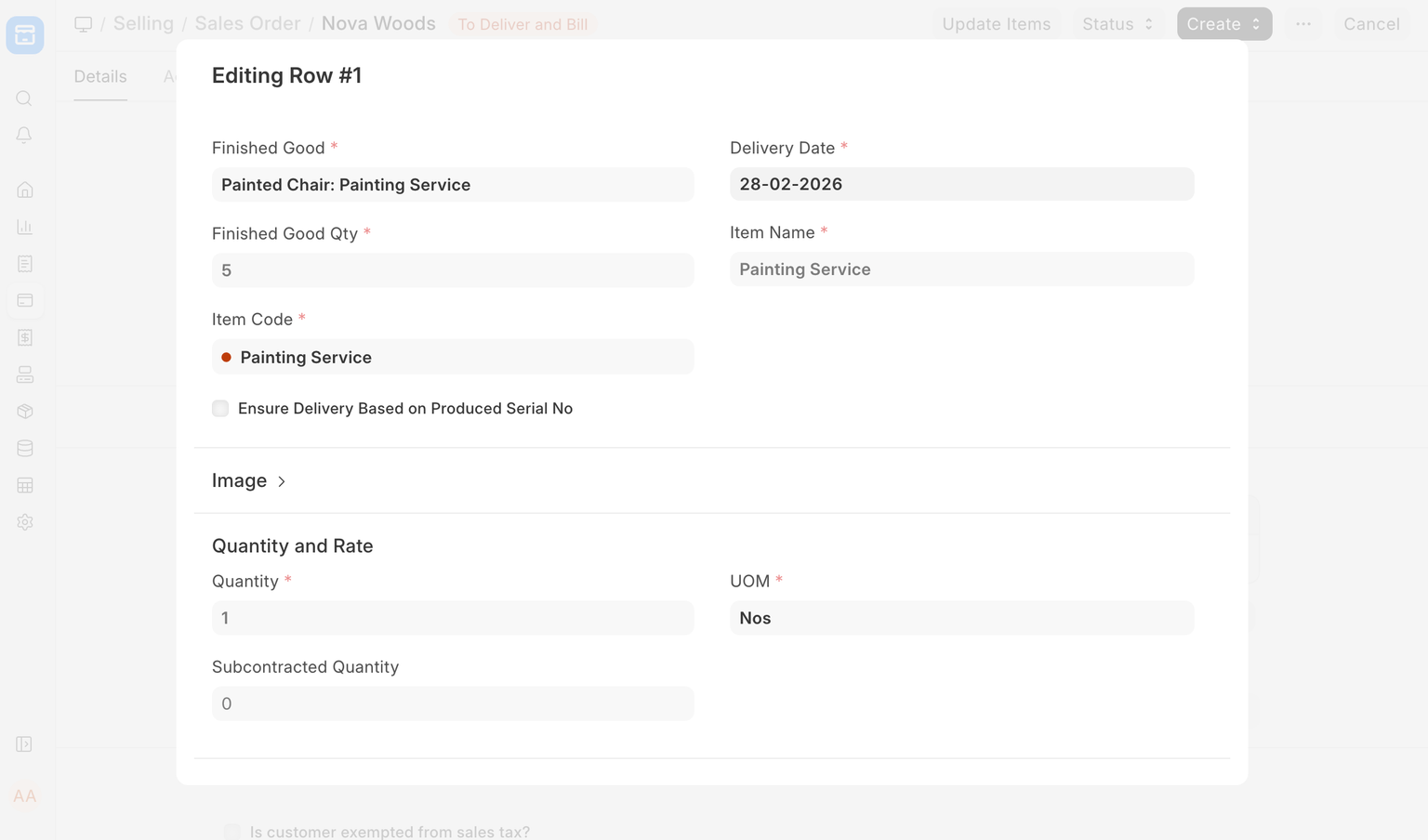Enable Ensure Delivery Based on Produced Serial No

[x=220, y=409]
